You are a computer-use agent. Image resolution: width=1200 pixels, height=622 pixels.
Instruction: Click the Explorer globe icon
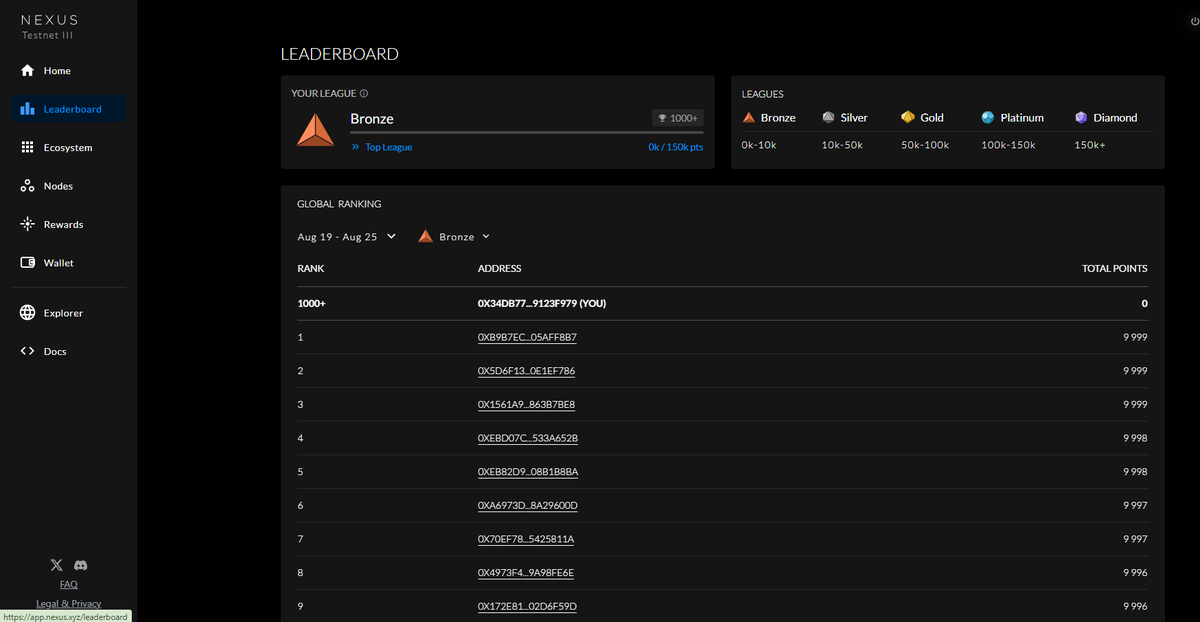(27, 313)
